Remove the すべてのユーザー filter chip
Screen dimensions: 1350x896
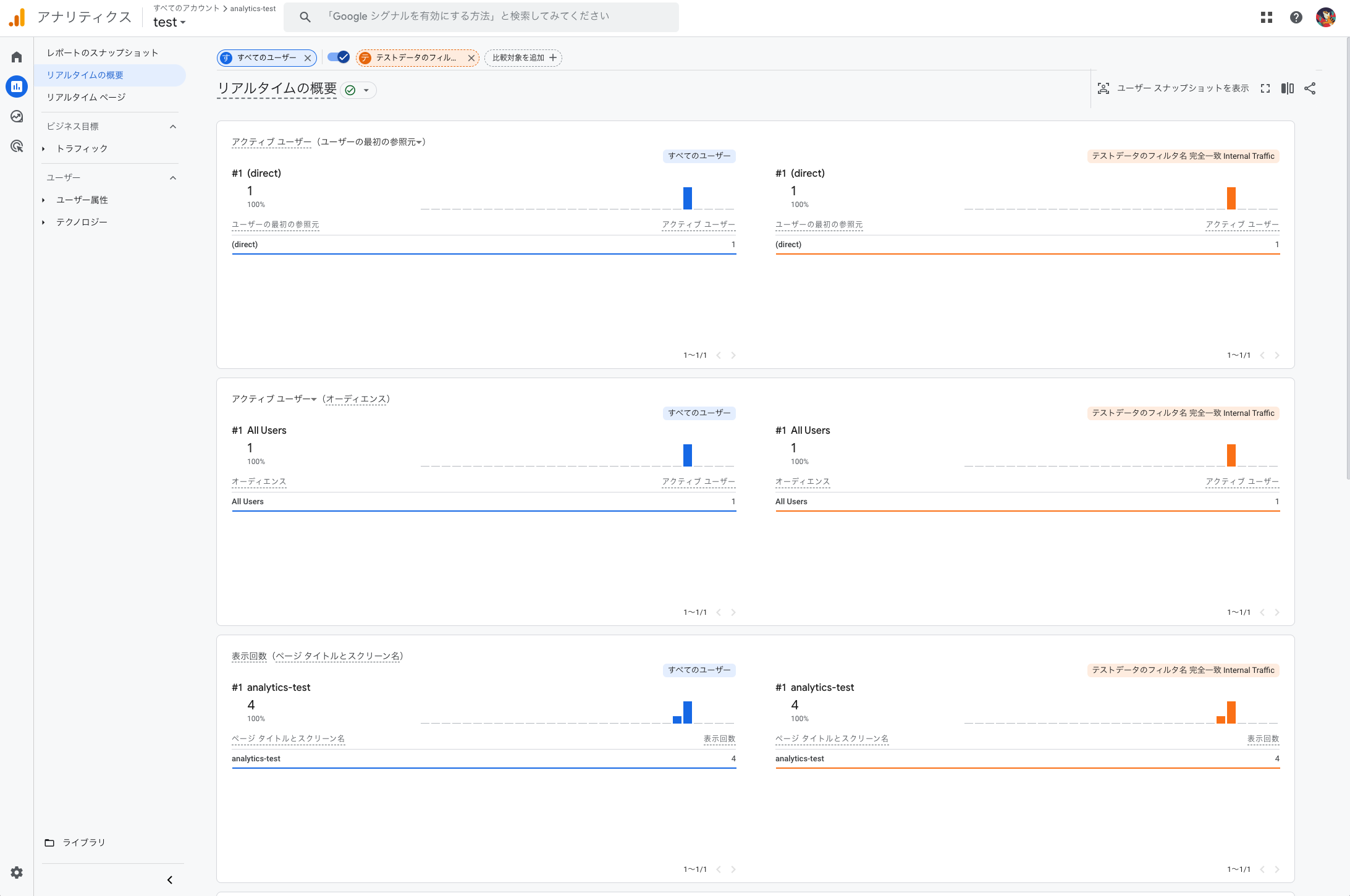pos(308,57)
